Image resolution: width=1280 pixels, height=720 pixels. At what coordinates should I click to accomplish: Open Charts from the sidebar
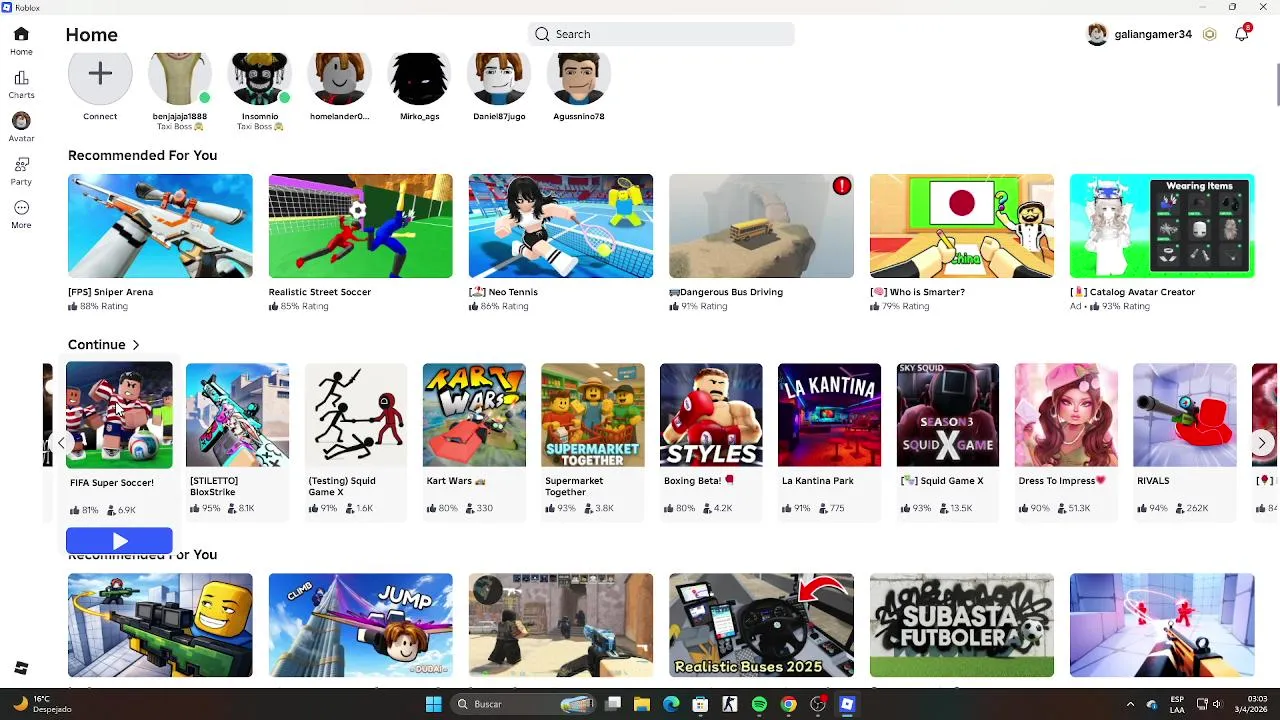coord(21,84)
